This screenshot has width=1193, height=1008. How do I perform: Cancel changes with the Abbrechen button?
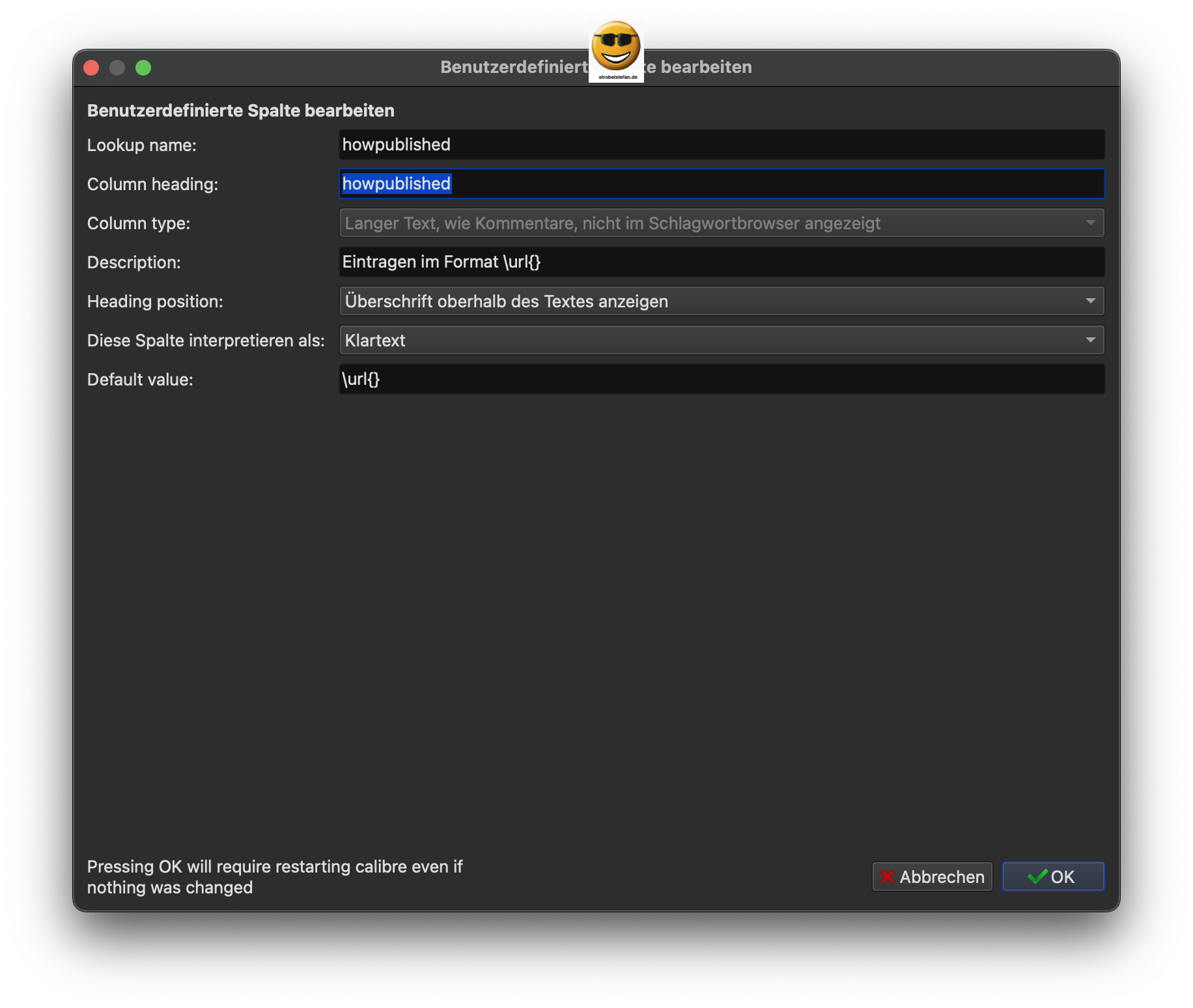point(932,877)
